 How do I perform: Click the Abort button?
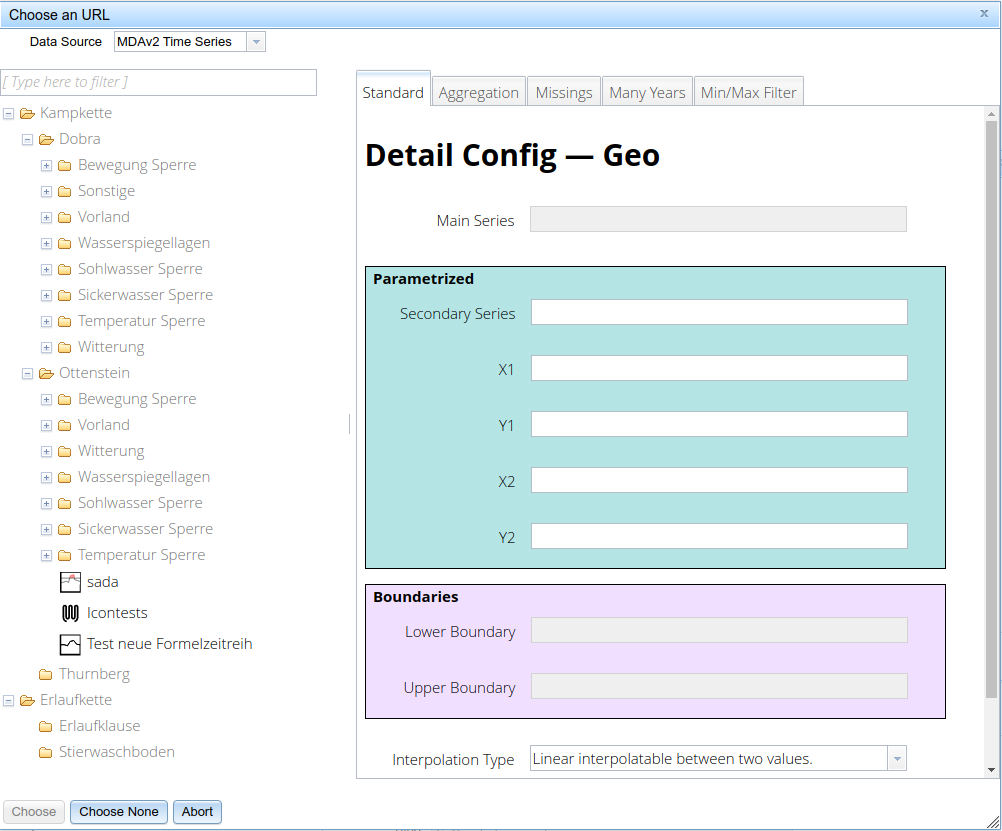196,811
